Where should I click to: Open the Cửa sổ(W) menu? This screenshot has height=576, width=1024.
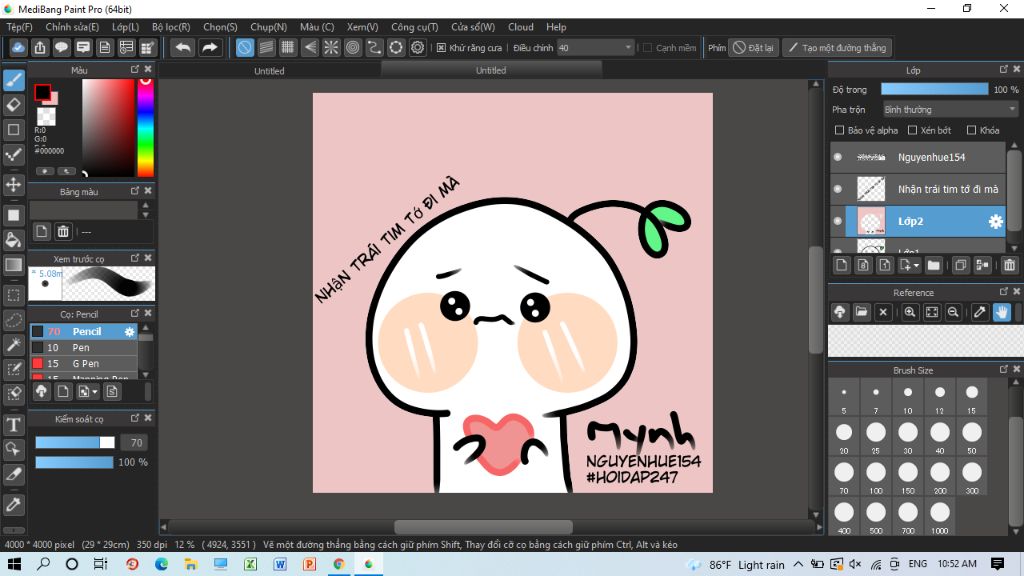[473, 27]
